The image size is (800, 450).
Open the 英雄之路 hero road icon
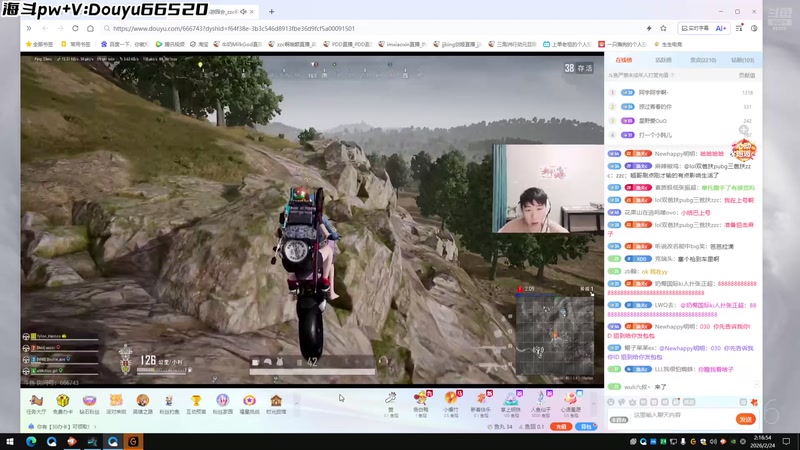(142, 403)
